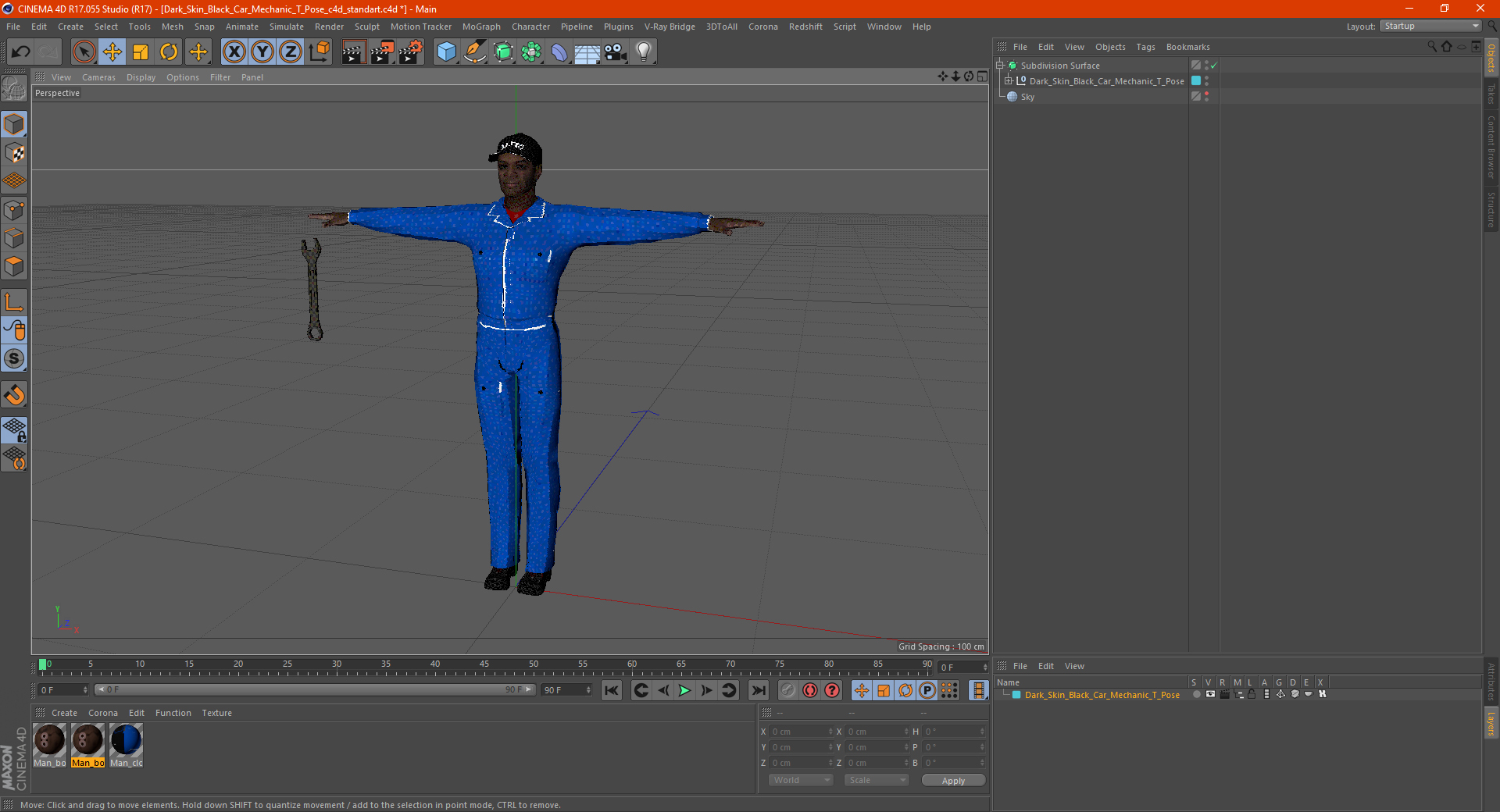The height and width of the screenshot is (812, 1500).
Task: Select the blue Man_clo material thumbnail
Action: pos(126,740)
